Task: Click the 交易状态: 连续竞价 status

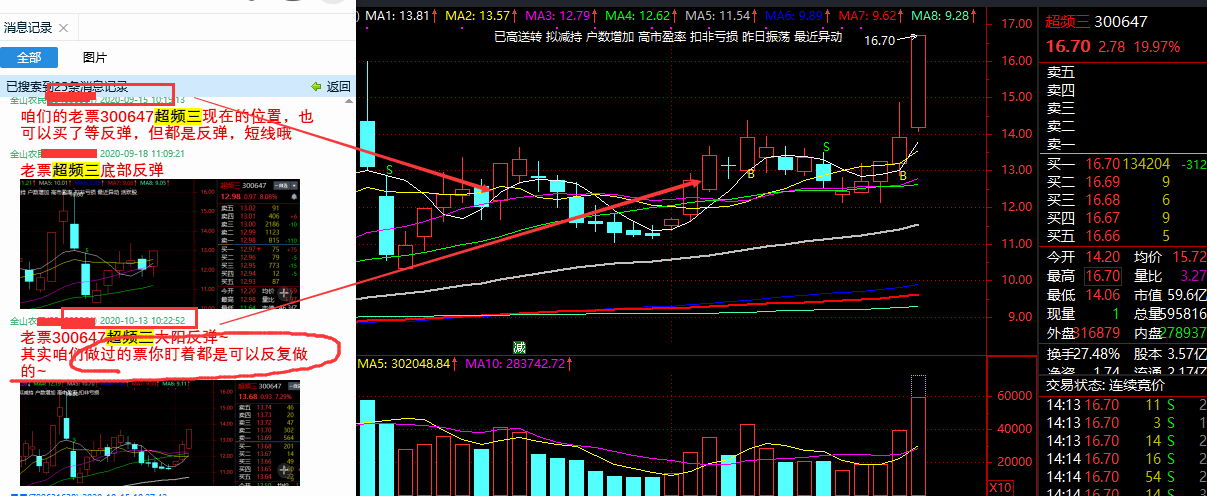Action: coord(1105,385)
